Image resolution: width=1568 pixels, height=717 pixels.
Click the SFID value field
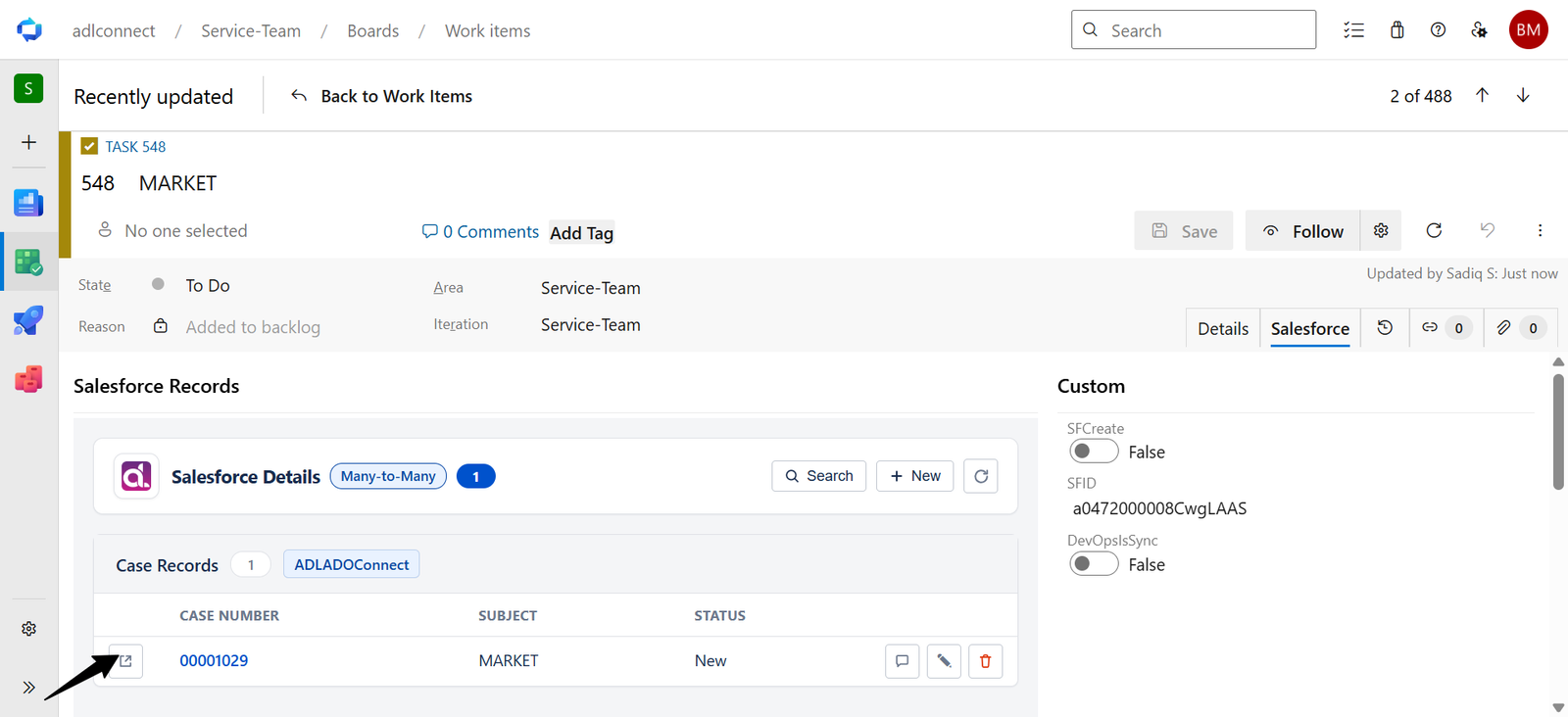(x=1159, y=508)
